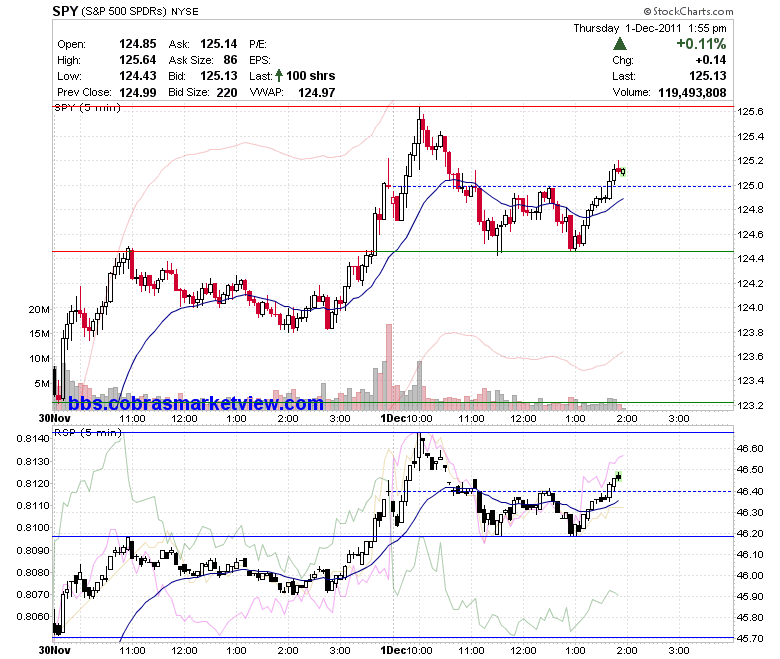
Task: Select the Prev Close value 124.99
Action: pos(137,93)
